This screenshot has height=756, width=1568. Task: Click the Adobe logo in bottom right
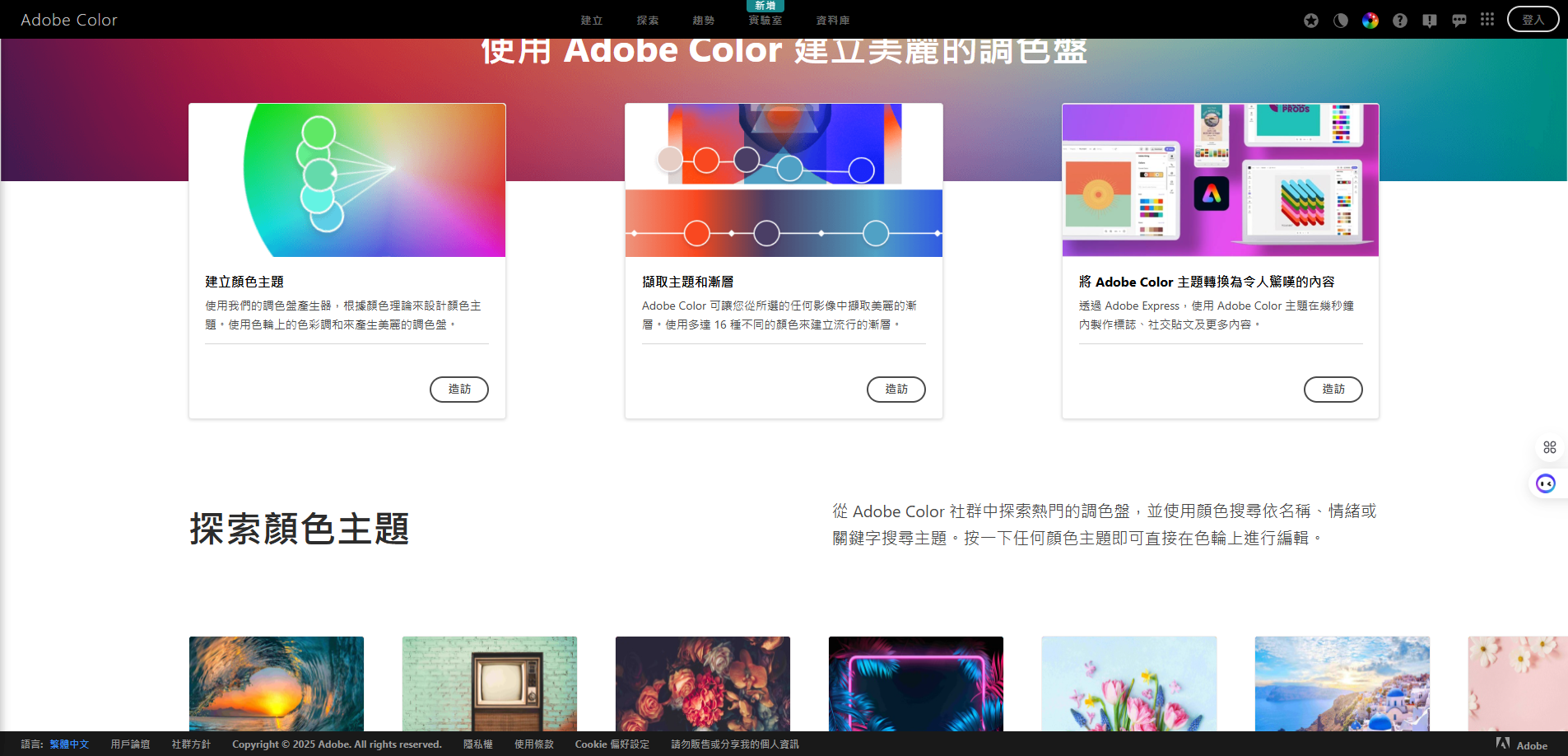[x=1519, y=744]
